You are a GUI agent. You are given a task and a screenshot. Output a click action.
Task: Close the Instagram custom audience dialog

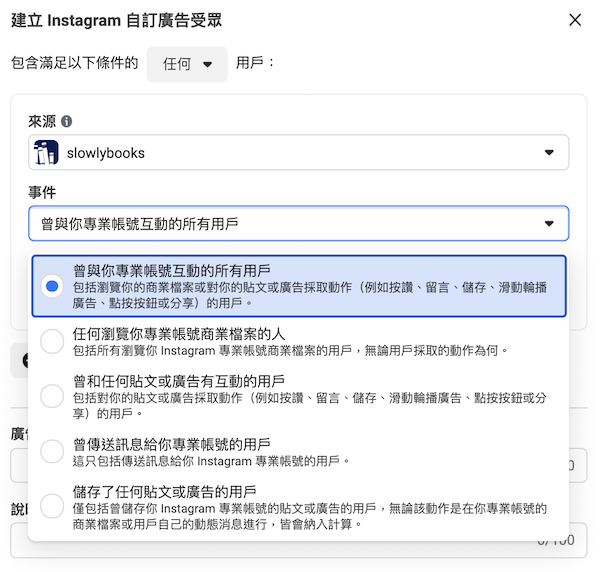575,20
